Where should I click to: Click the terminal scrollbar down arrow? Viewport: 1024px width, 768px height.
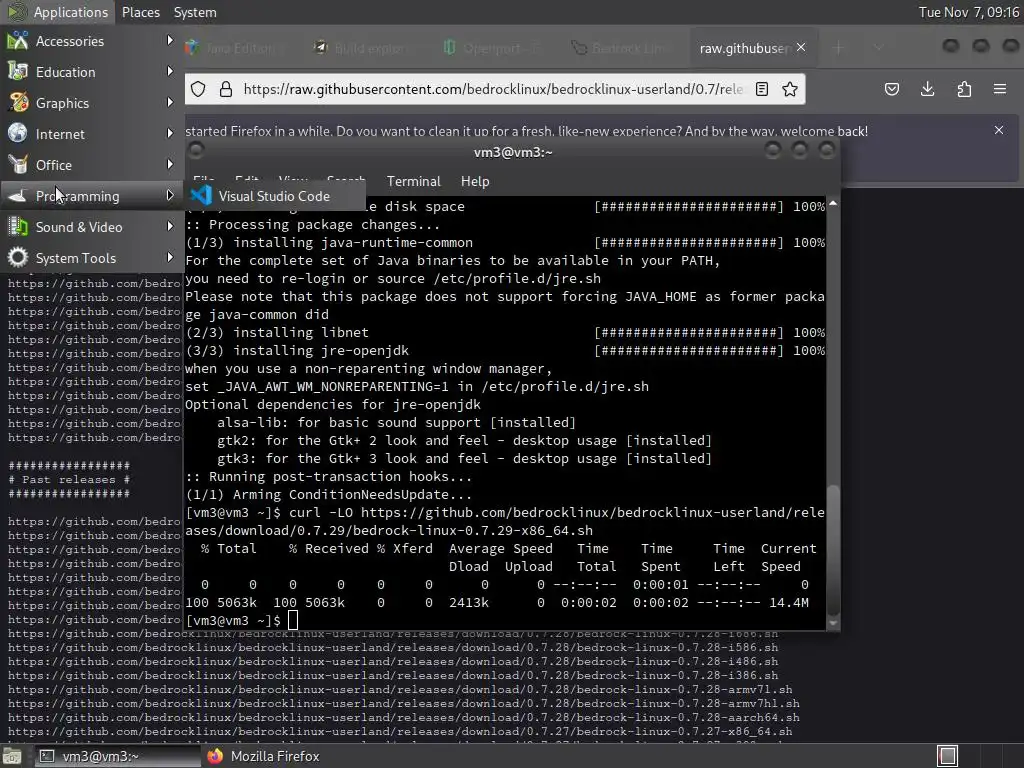[833, 623]
